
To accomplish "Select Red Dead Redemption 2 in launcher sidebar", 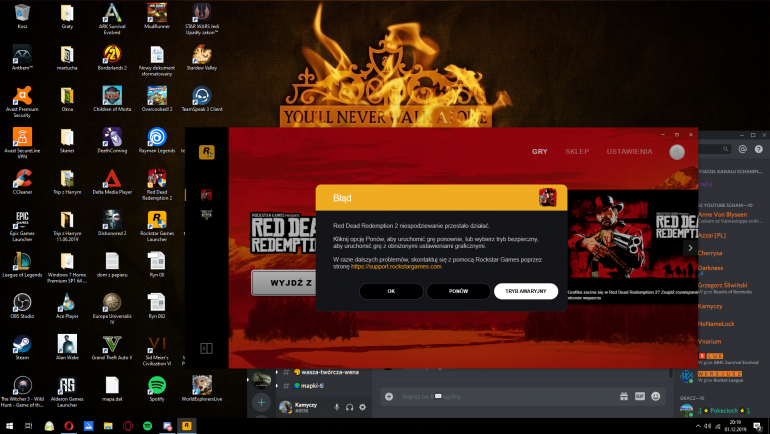I will point(206,195).
